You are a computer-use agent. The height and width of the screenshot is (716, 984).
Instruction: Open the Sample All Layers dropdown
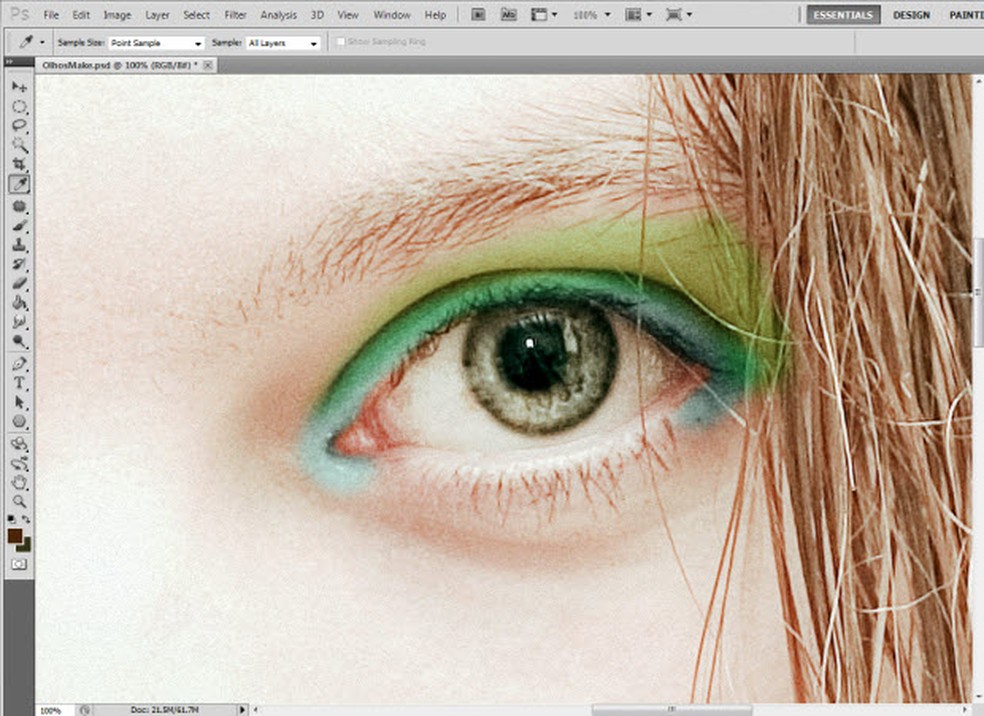coord(283,43)
